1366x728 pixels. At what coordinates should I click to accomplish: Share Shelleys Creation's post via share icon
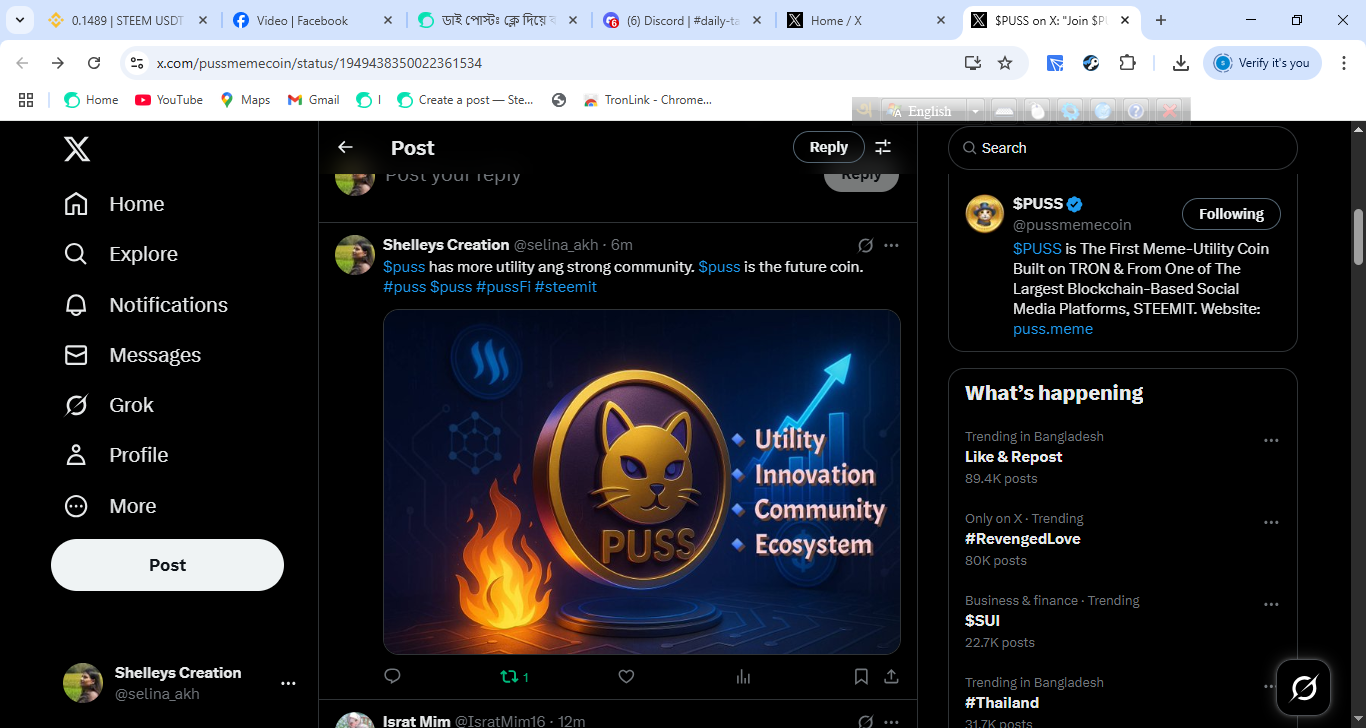pyautogui.click(x=891, y=676)
